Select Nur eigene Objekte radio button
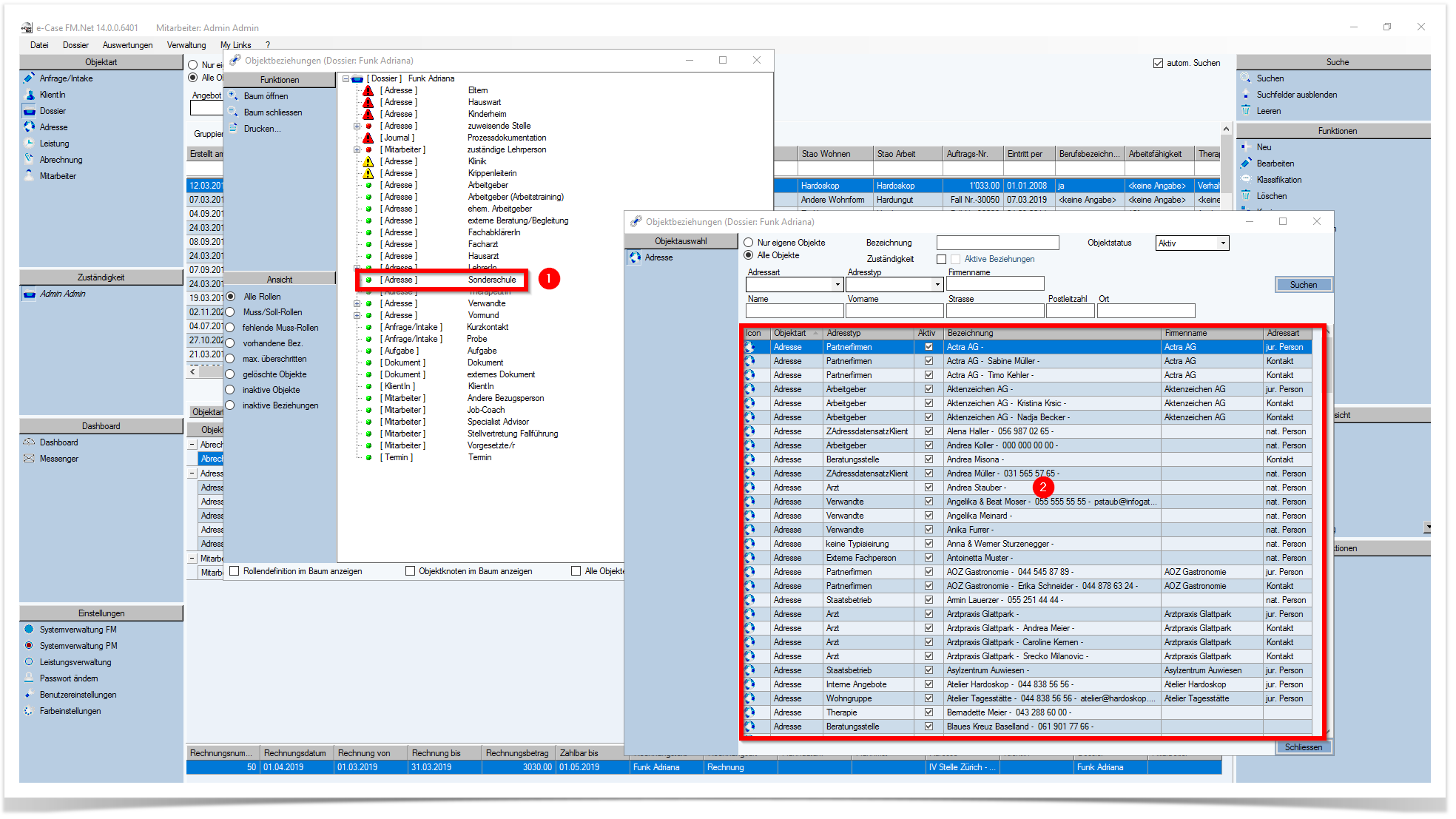Screen dimensions: 1456x819 point(748,243)
